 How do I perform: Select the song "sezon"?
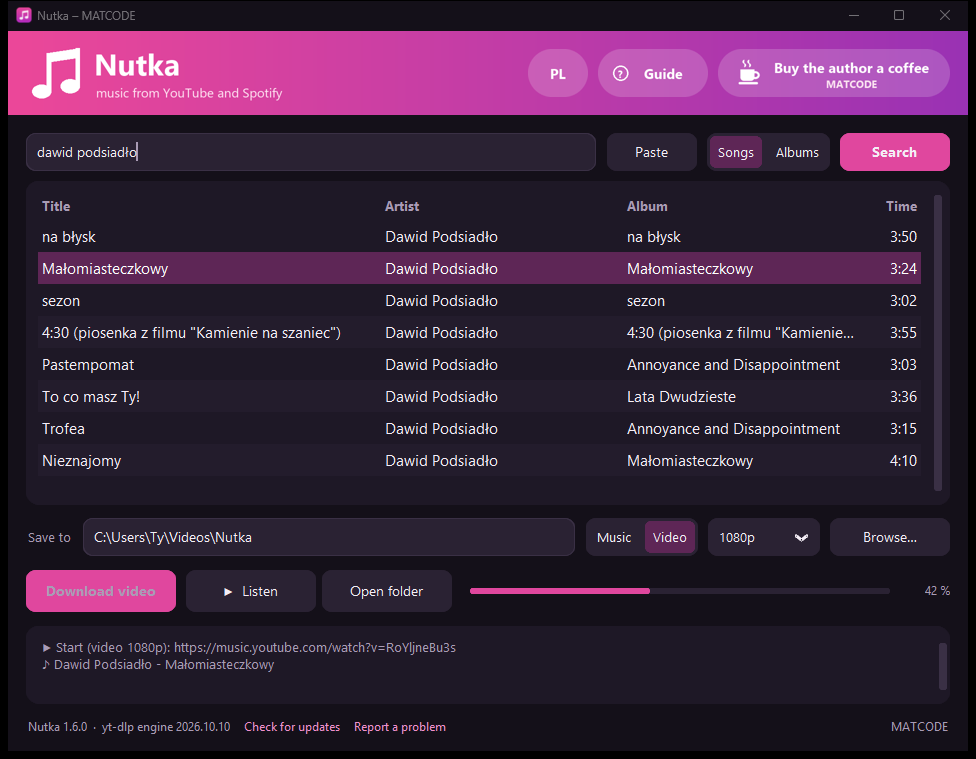(x=479, y=301)
